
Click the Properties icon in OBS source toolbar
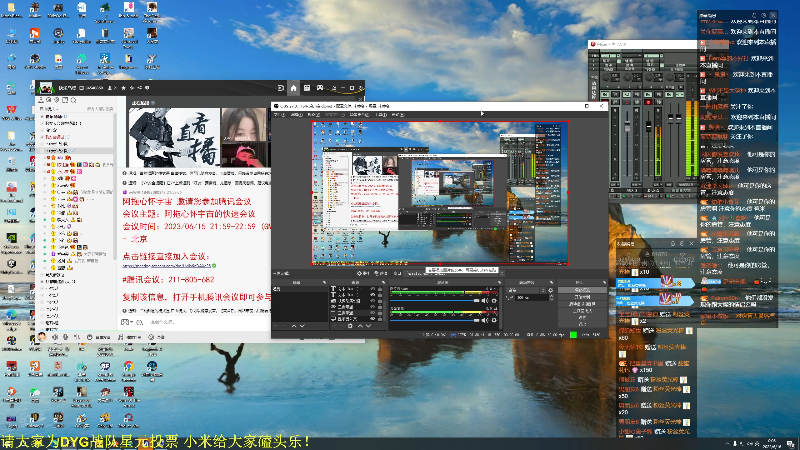(x=363, y=273)
